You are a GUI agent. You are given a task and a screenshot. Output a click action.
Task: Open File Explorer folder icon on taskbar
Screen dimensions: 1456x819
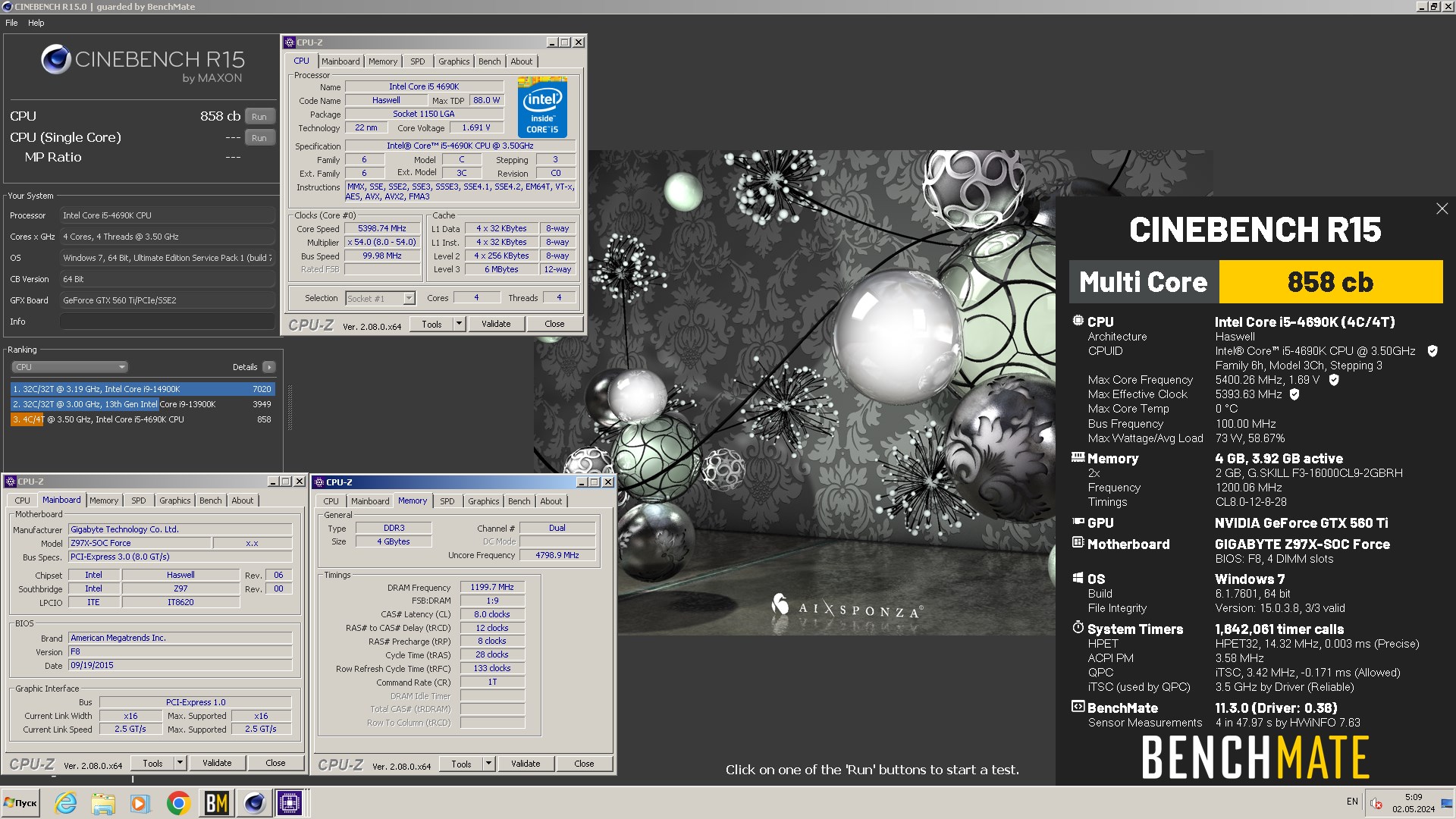pos(103,803)
